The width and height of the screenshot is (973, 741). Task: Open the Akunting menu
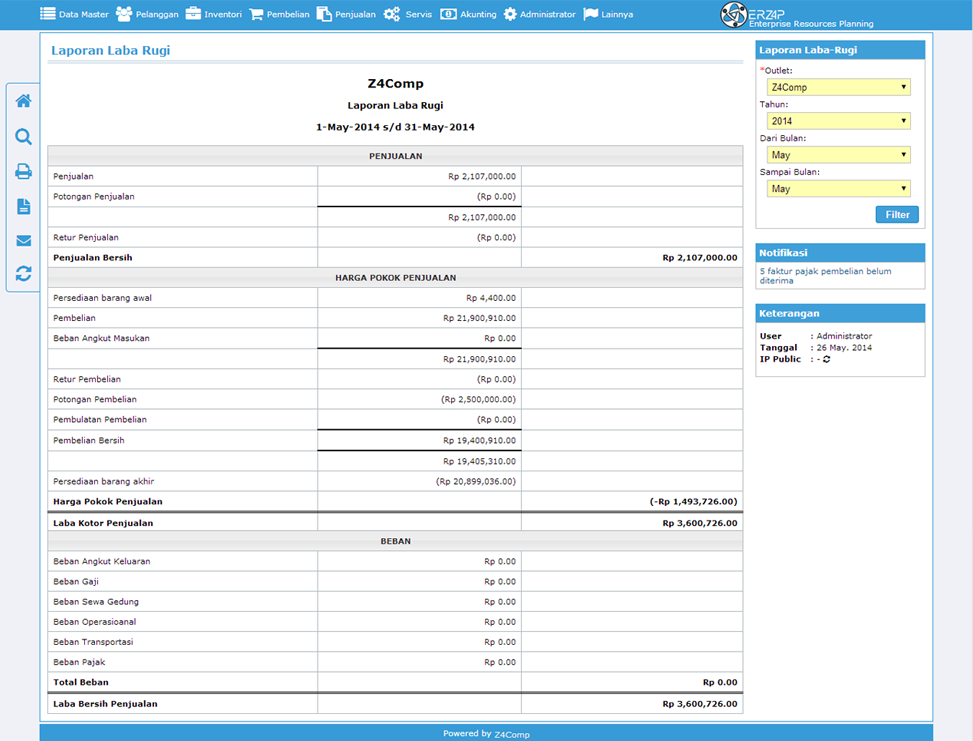point(469,14)
